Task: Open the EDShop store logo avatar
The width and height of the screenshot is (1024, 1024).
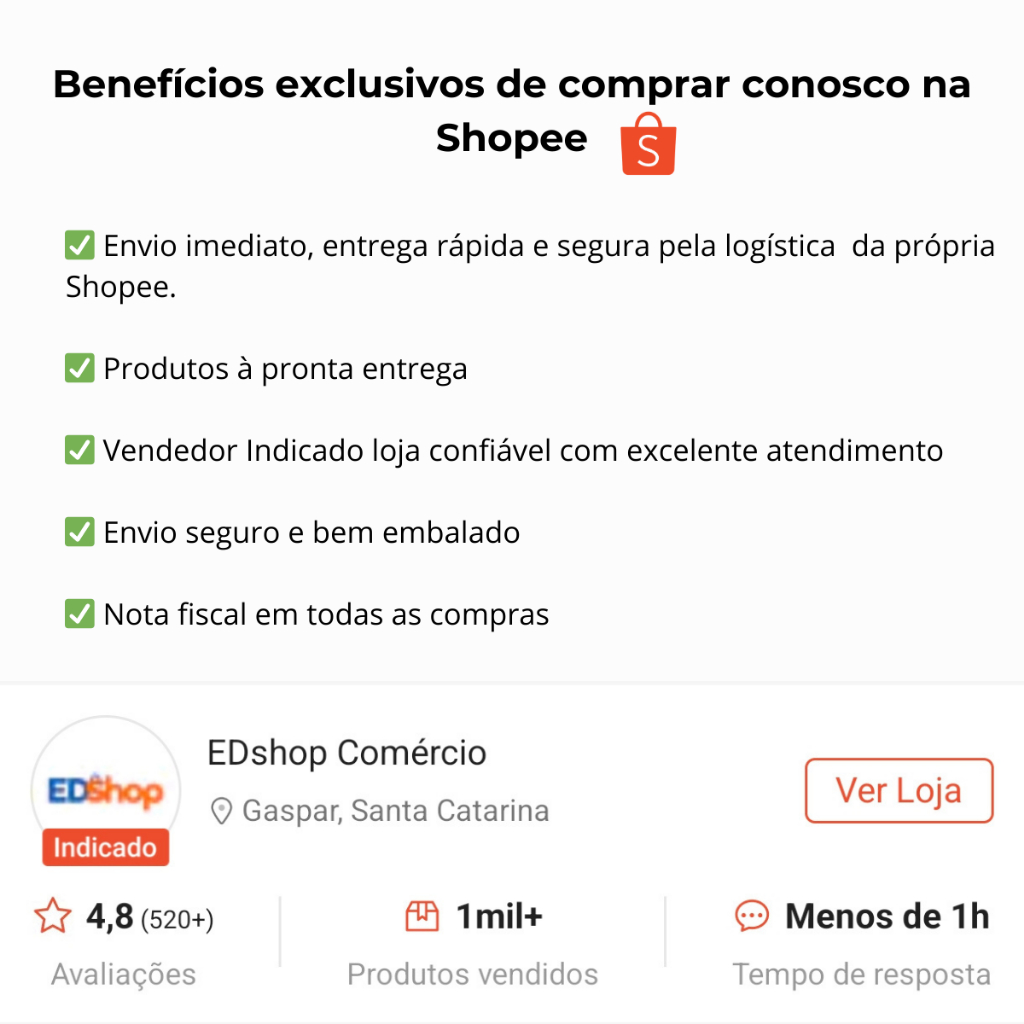Action: pyautogui.click(x=105, y=790)
